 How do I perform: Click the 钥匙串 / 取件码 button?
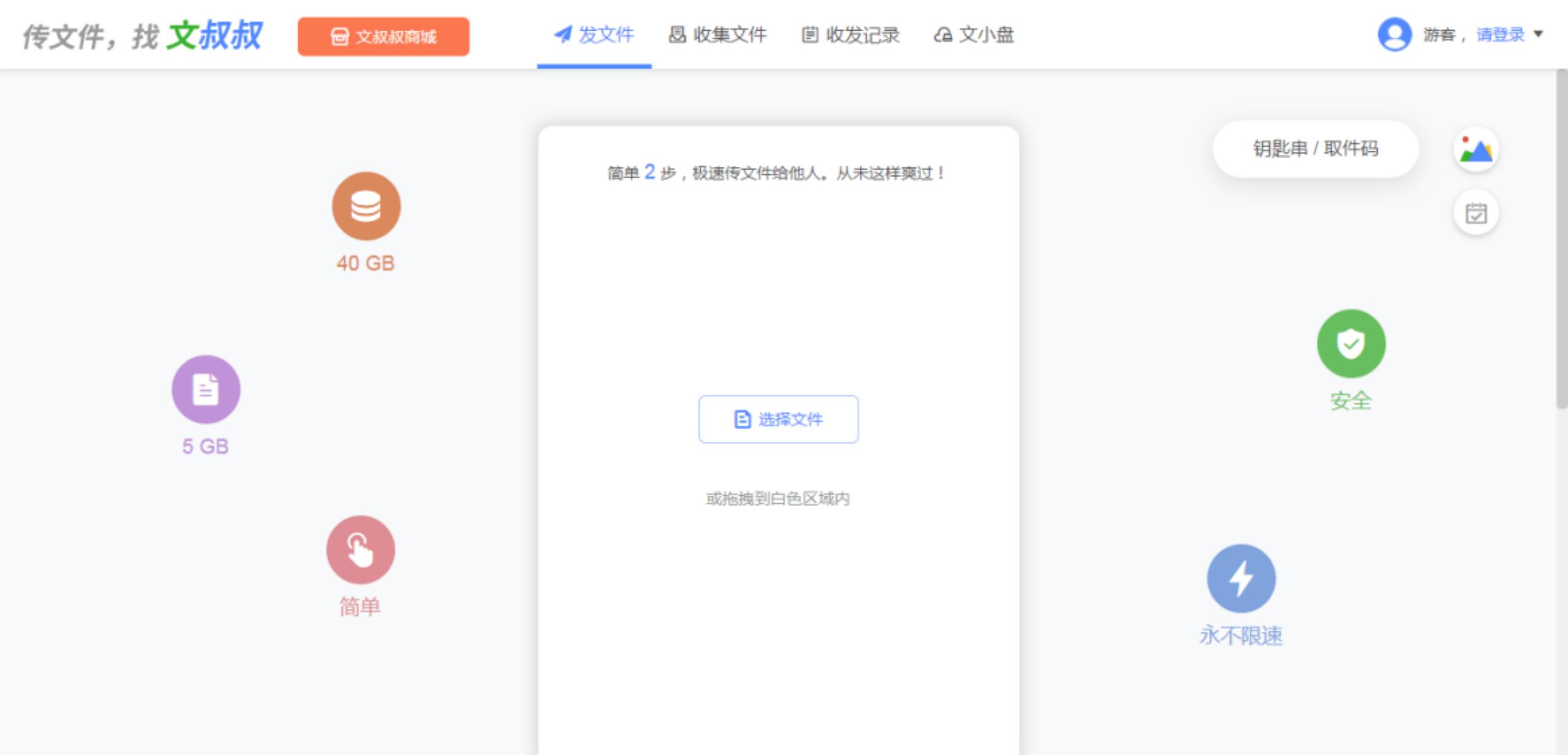pyautogui.click(x=1315, y=148)
